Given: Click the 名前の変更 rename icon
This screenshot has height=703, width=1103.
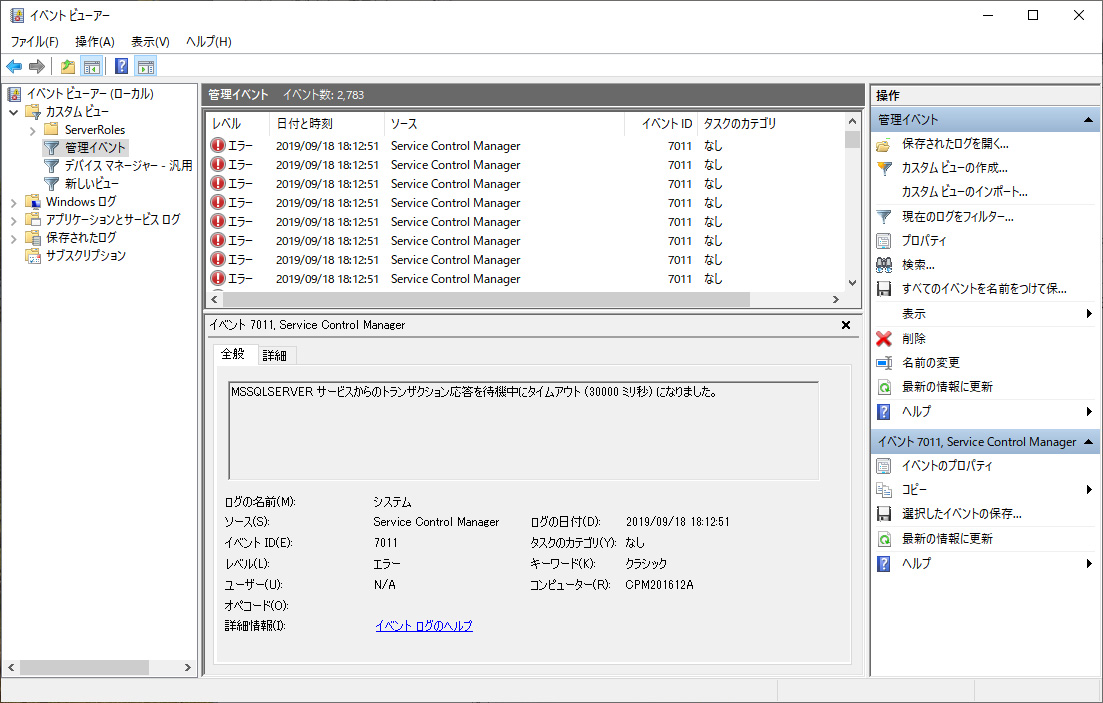Looking at the screenshot, I should [884, 363].
